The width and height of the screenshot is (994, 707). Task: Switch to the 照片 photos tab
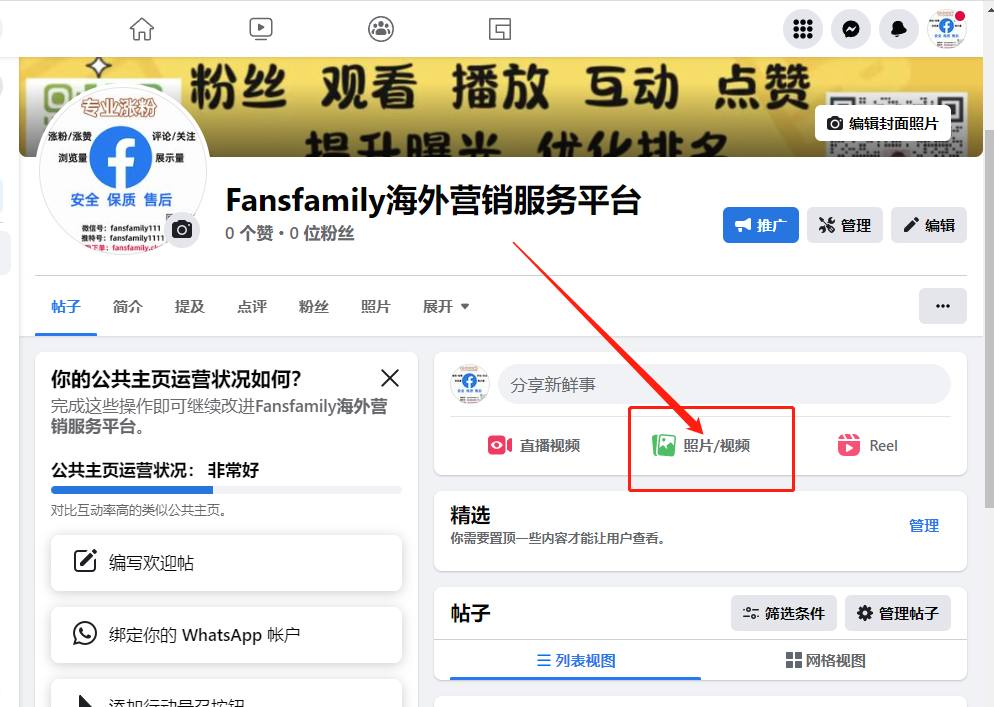[x=376, y=307]
